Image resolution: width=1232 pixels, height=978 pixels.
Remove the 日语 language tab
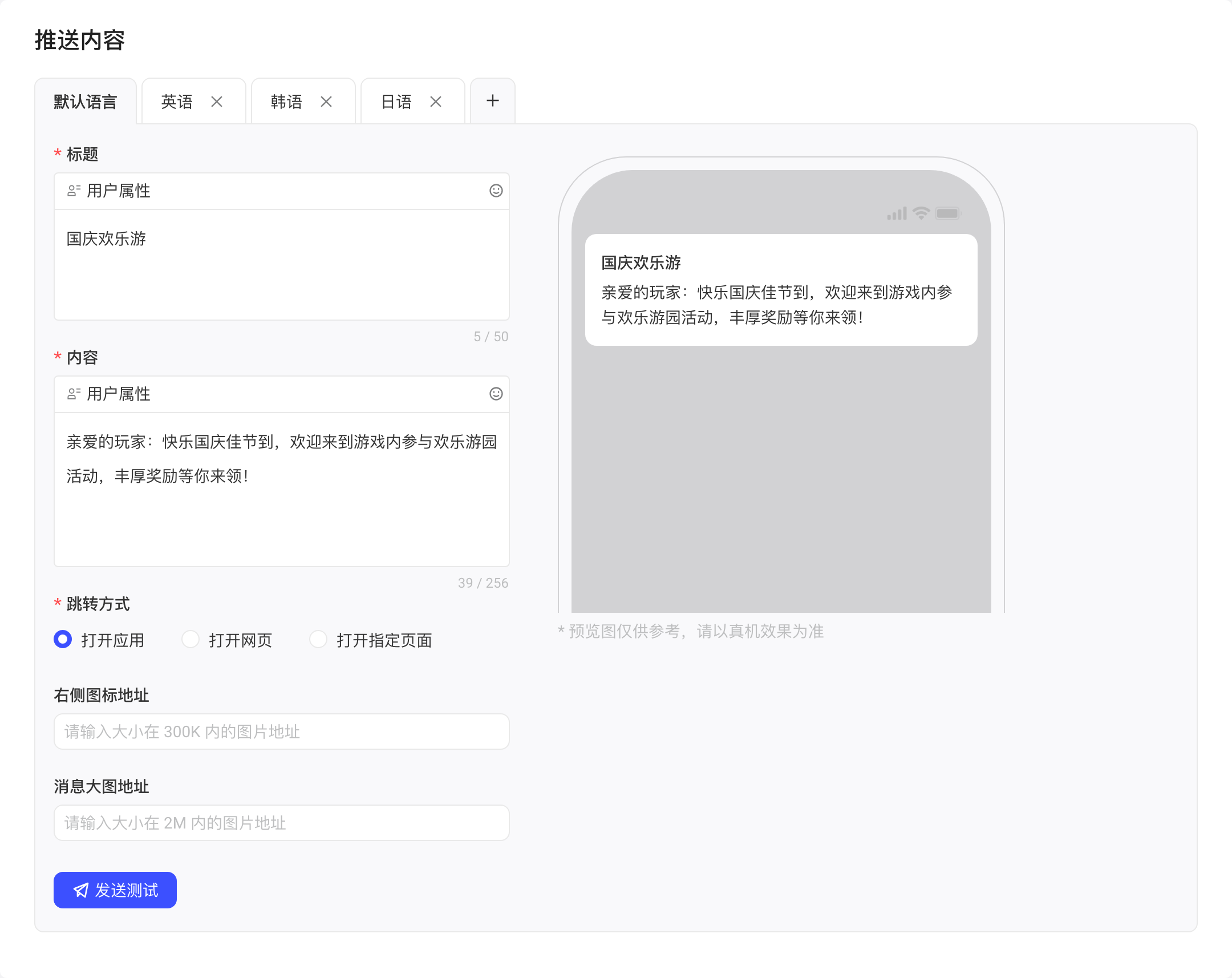436,102
